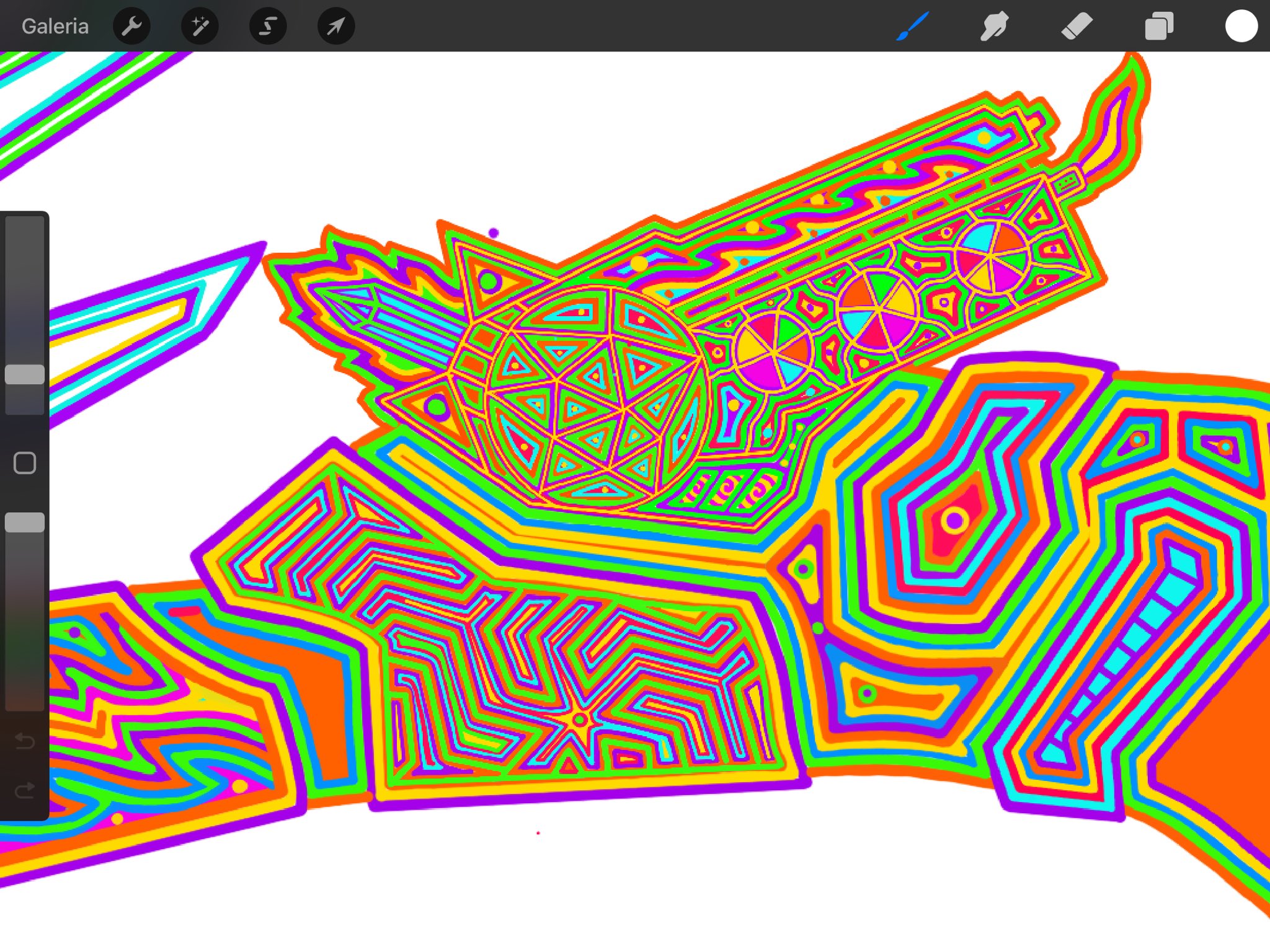Tap the central circular mandala on canvas
This screenshot has height=952, width=1270.
click(595, 397)
